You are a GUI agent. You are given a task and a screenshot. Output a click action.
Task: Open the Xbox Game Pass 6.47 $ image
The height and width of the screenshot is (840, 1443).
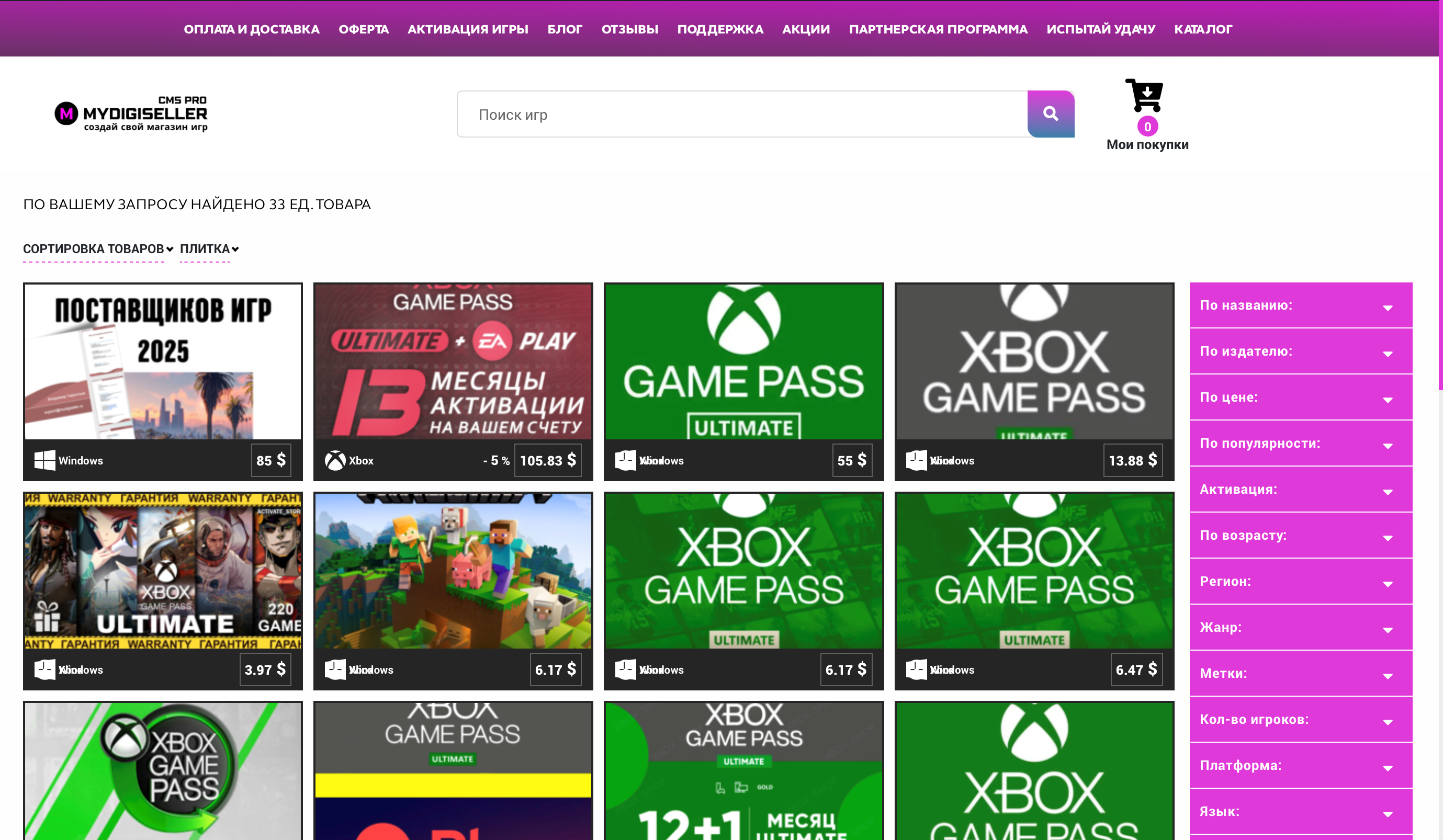1034,571
